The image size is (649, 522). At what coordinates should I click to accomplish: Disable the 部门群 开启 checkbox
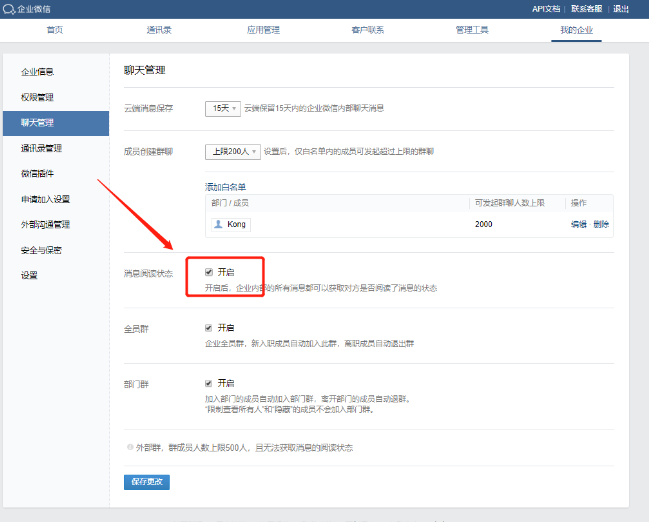point(209,383)
